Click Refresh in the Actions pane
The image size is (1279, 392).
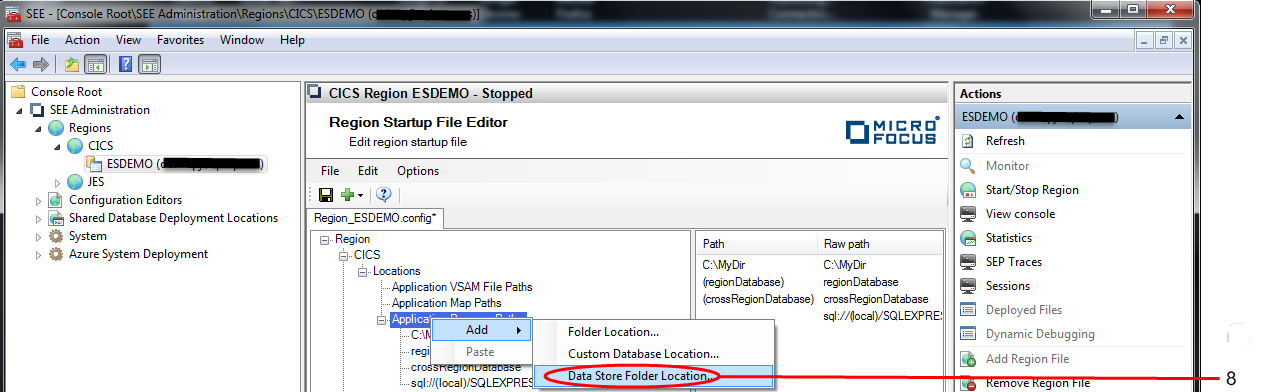pyautogui.click(x=1004, y=141)
